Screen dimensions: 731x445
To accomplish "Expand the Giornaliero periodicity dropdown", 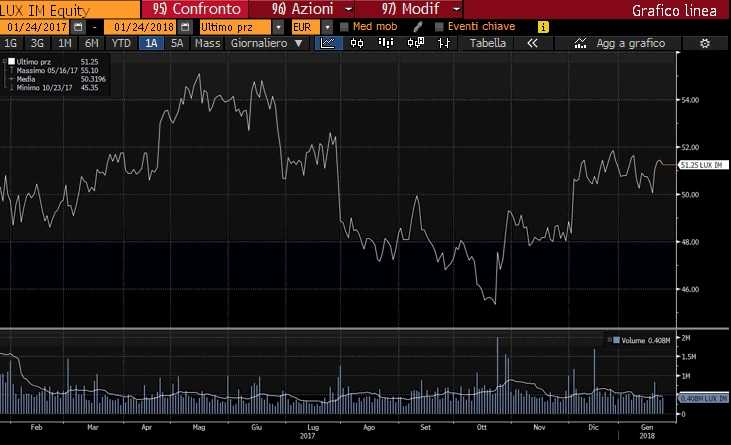I will click(x=298, y=43).
